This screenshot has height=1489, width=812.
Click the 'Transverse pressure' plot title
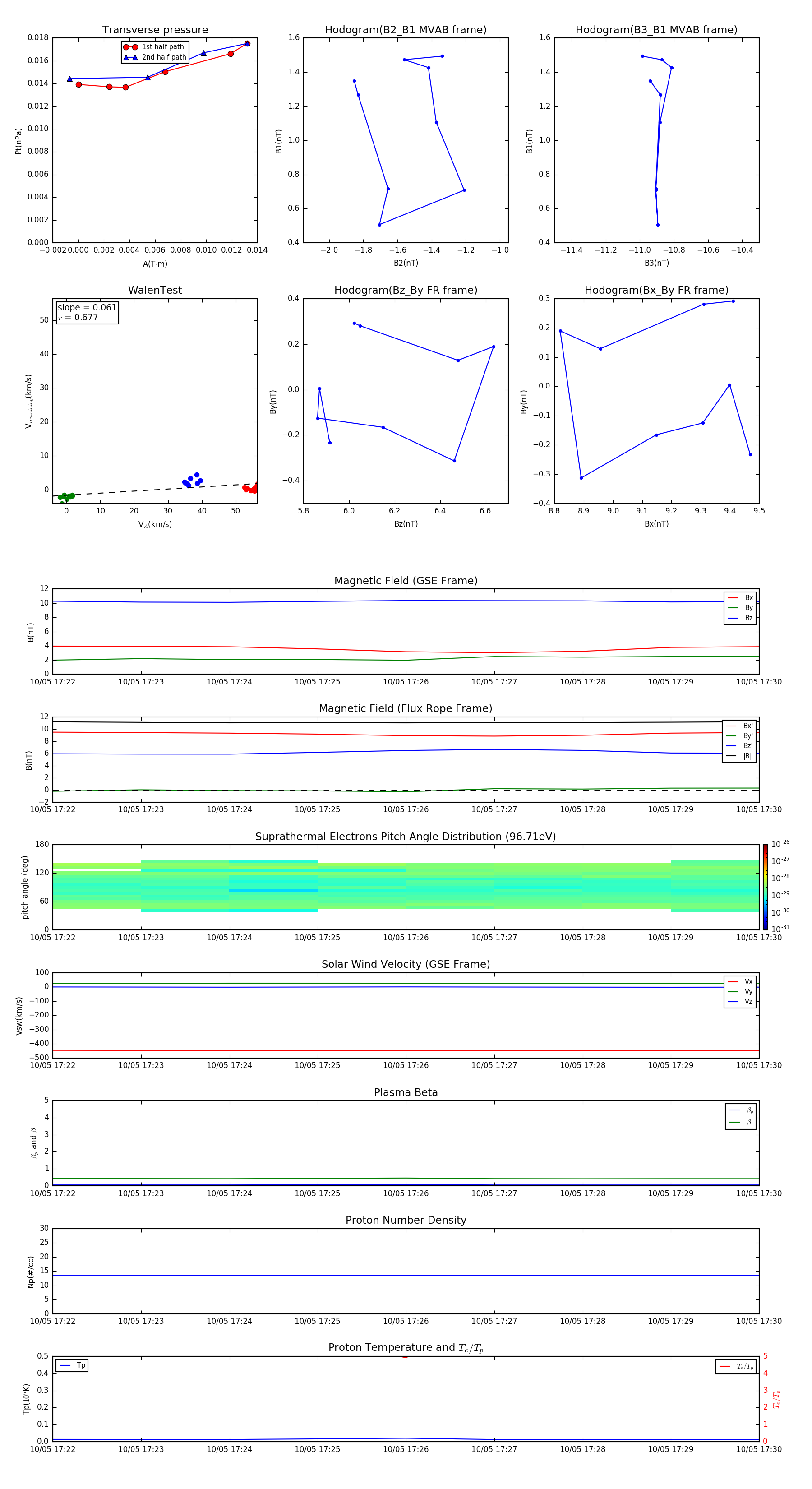click(155, 30)
